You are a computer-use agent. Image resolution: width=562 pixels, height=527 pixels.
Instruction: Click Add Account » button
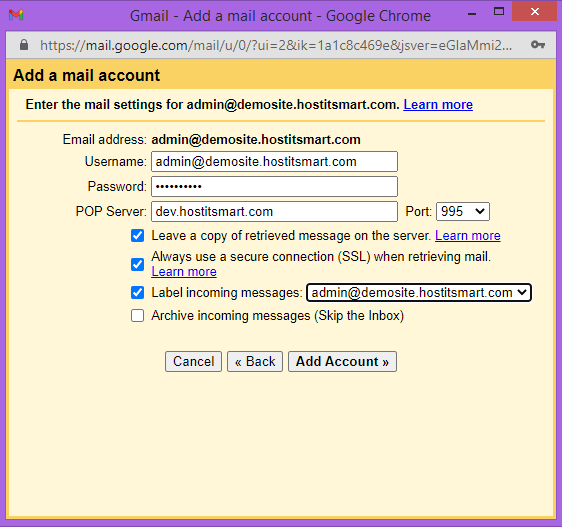342,361
